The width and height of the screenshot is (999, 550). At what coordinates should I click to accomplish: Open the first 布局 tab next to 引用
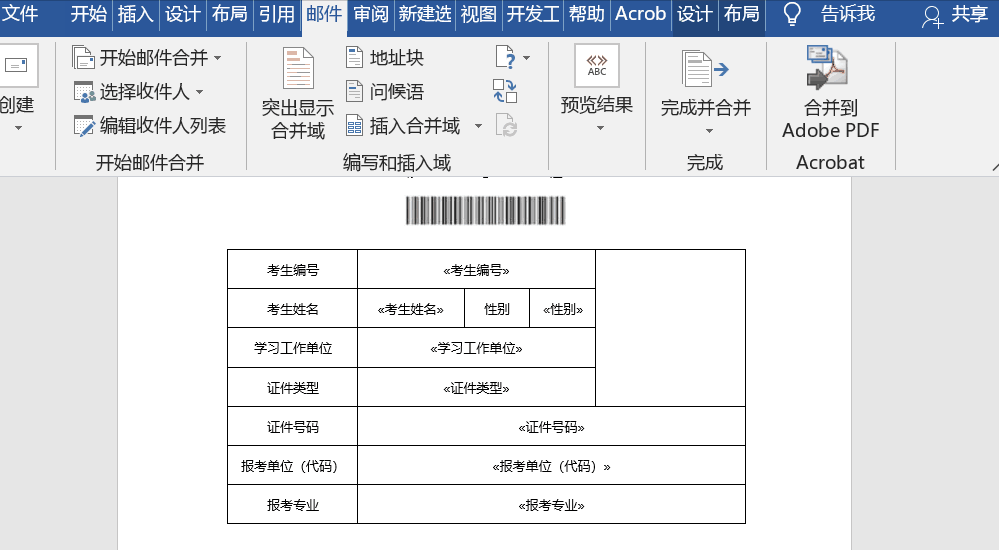point(229,13)
